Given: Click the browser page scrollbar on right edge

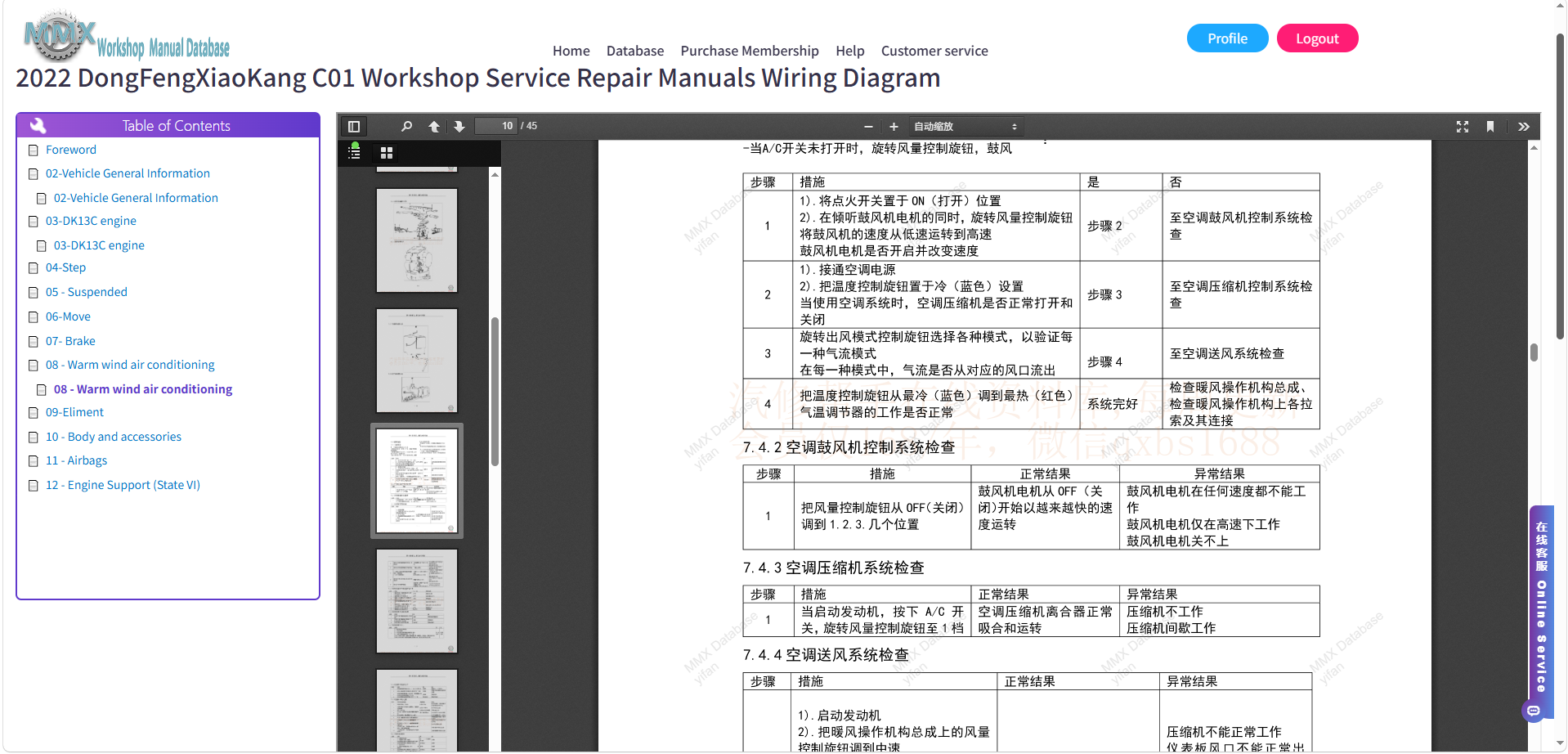Looking at the screenshot, I should pyautogui.click(x=1560, y=186).
